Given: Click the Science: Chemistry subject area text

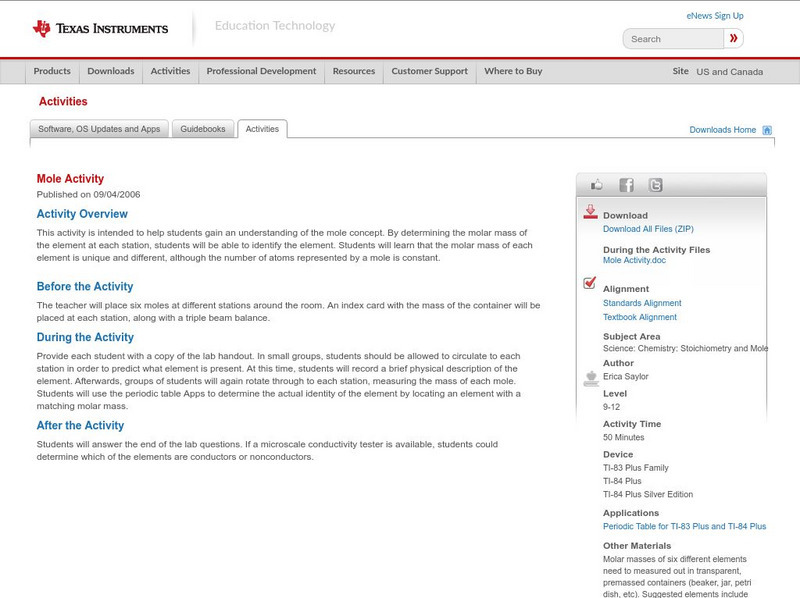Looking at the screenshot, I should (685, 348).
